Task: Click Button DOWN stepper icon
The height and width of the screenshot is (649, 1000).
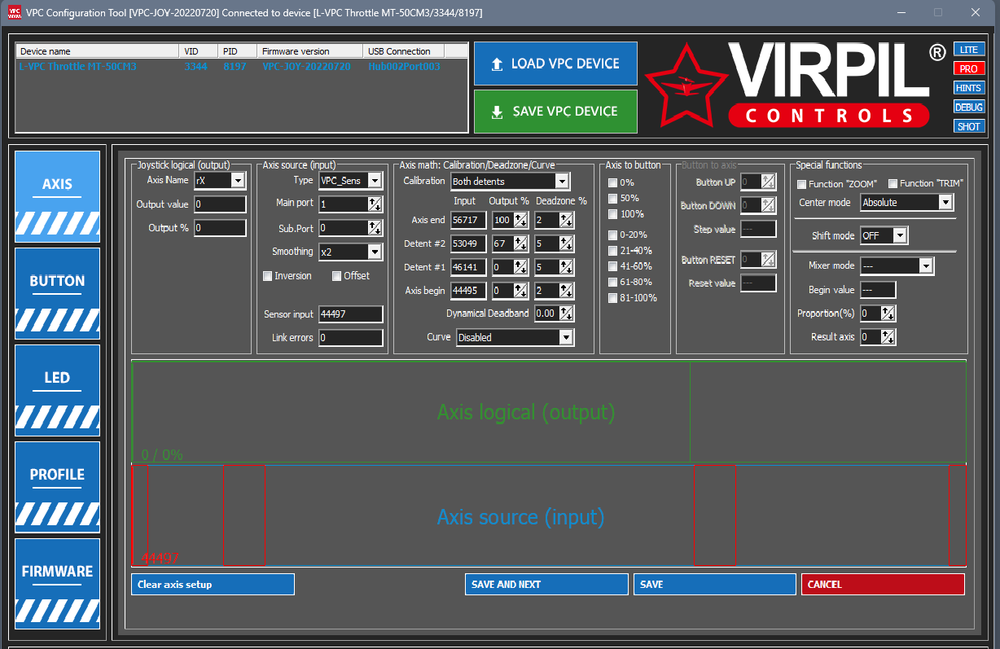Action: [x=768, y=205]
